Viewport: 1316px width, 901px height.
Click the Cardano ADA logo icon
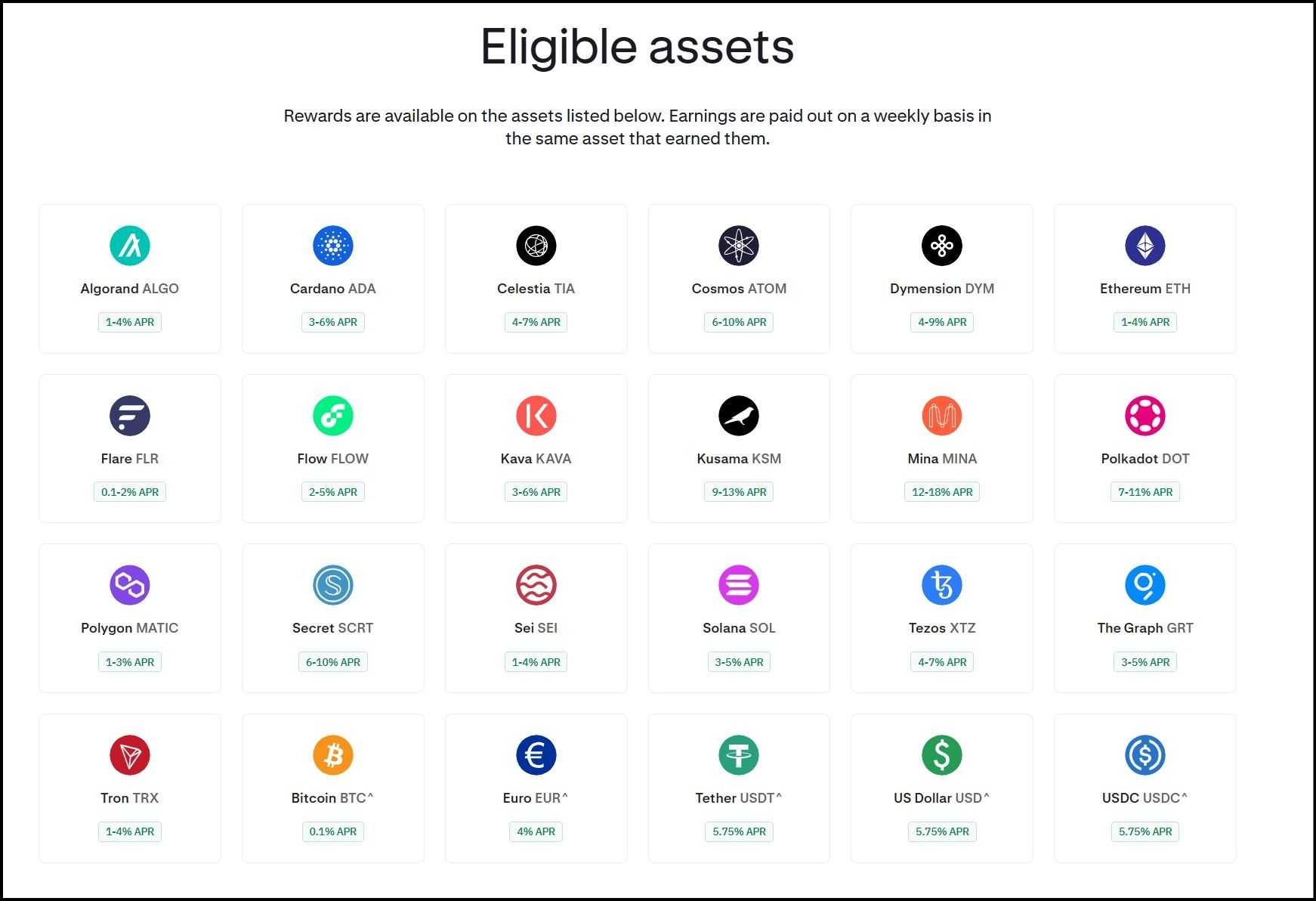click(333, 246)
